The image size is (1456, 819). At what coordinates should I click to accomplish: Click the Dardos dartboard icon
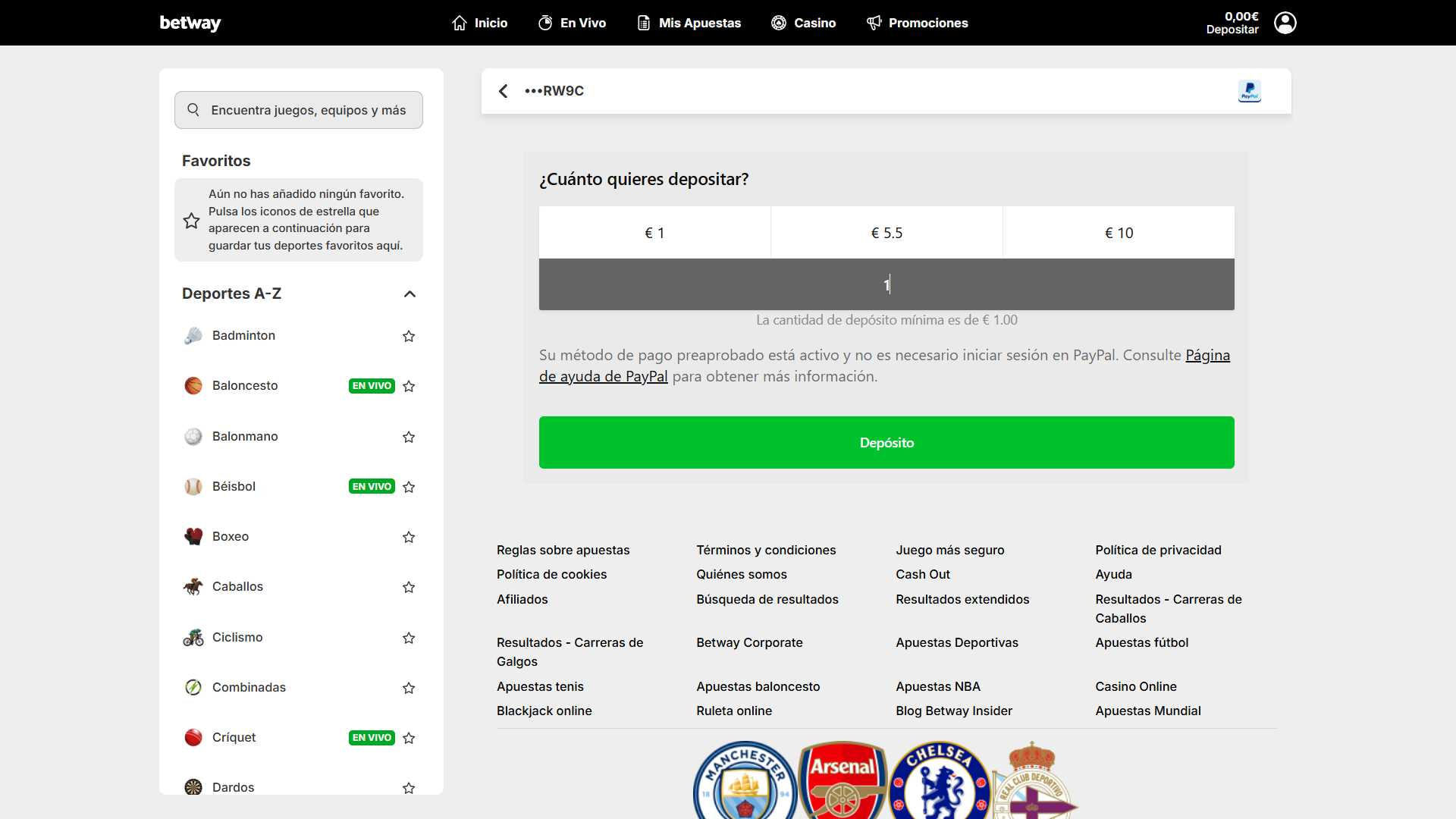[x=193, y=786]
